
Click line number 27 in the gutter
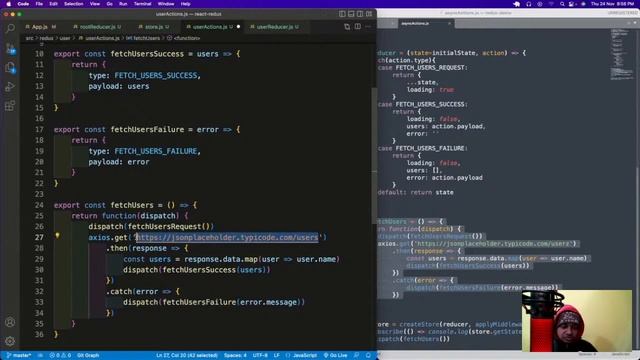[x=39, y=237]
